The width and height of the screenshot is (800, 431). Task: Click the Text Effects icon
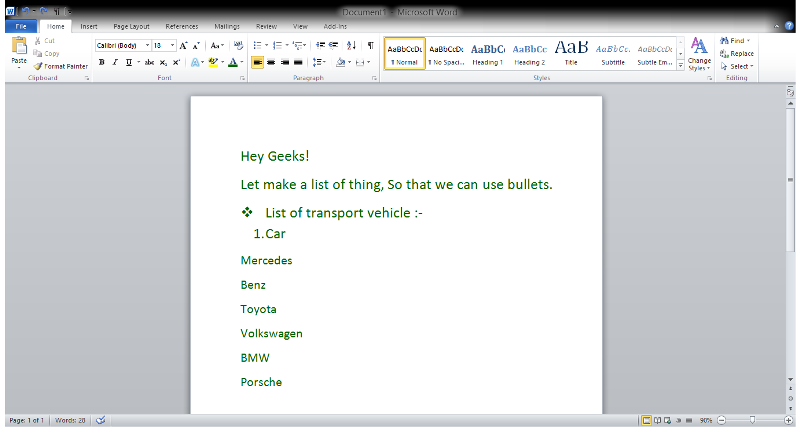tap(195, 62)
